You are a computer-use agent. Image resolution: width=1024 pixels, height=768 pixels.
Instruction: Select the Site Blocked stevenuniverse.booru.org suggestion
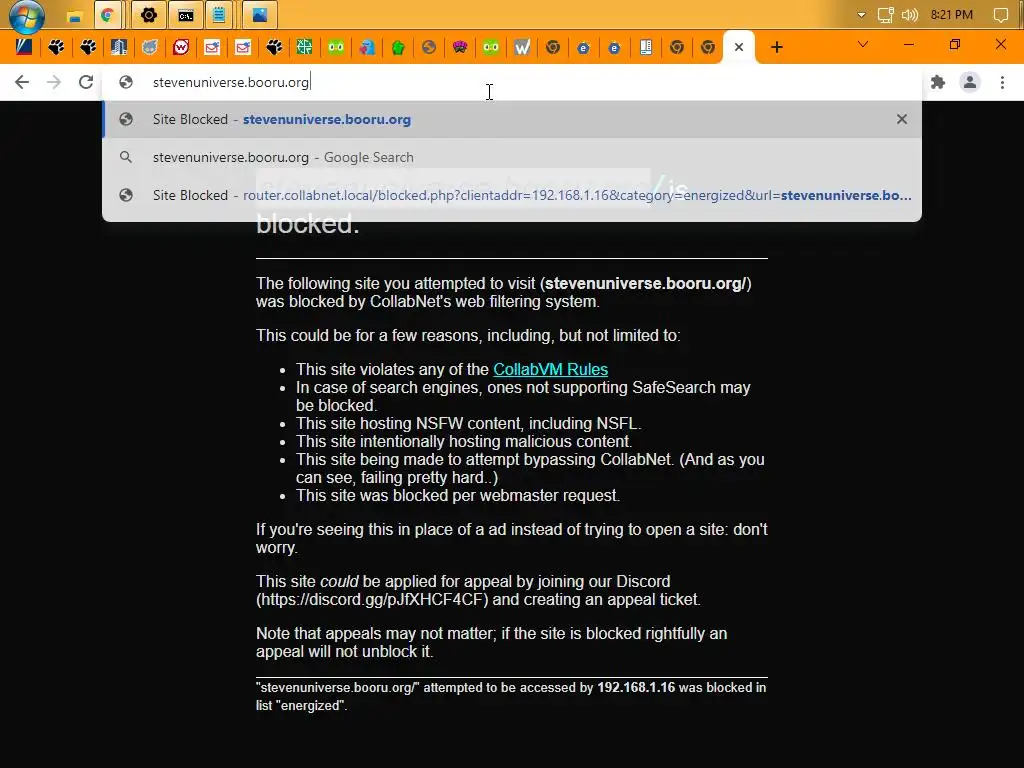click(512, 120)
